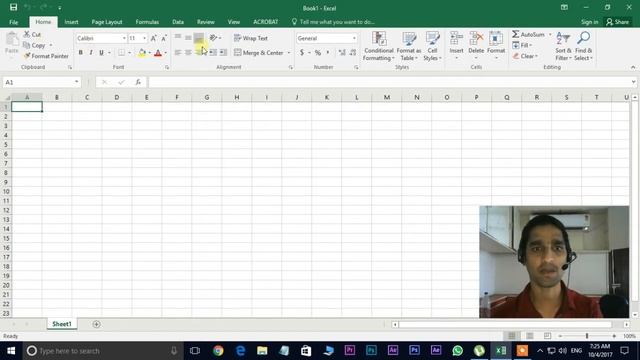The image size is (640, 360).
Task: Switch to Page Layout view in status bar
Action: click(530, 336)
